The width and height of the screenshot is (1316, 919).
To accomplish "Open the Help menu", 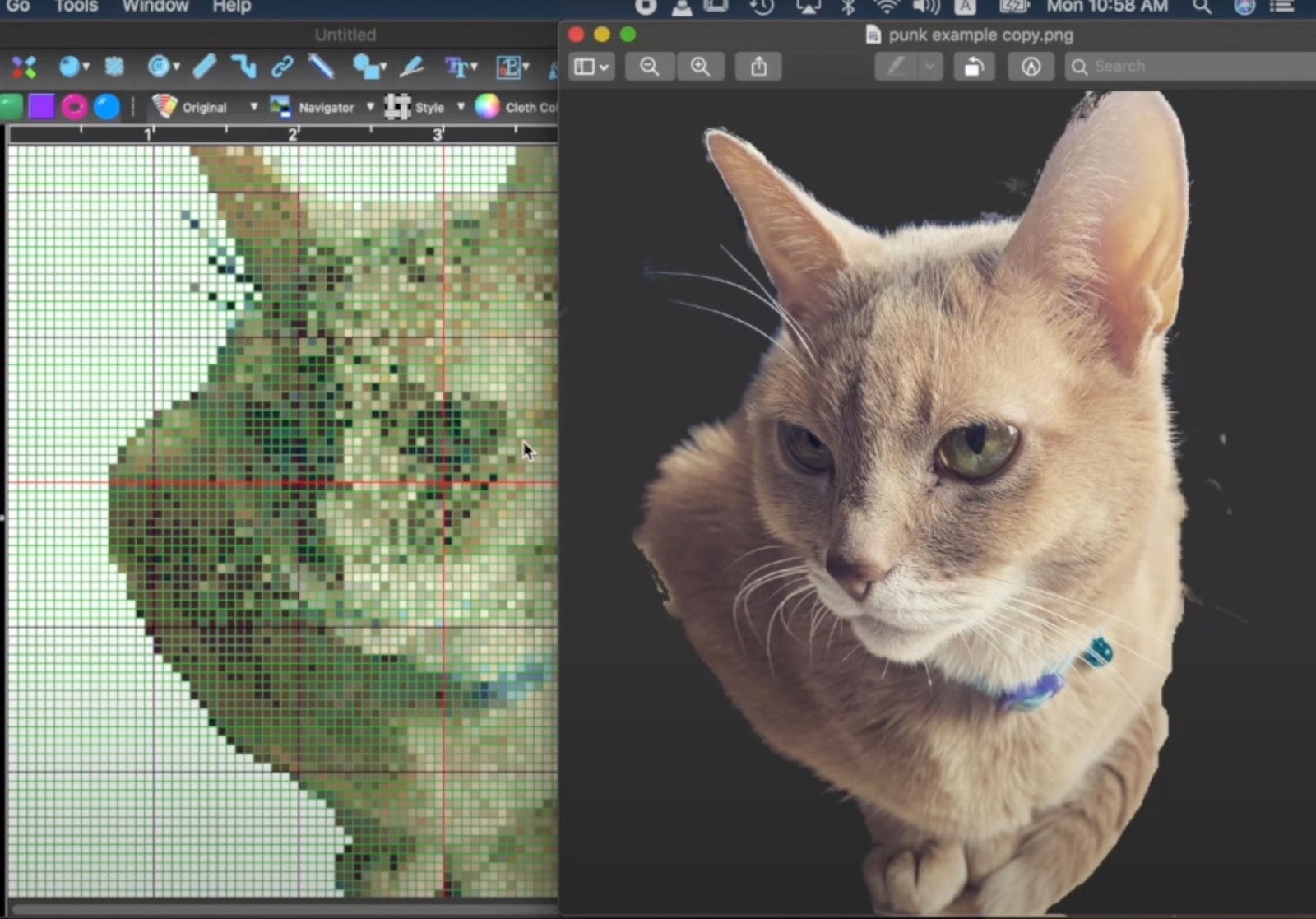I will click(230, 7).
